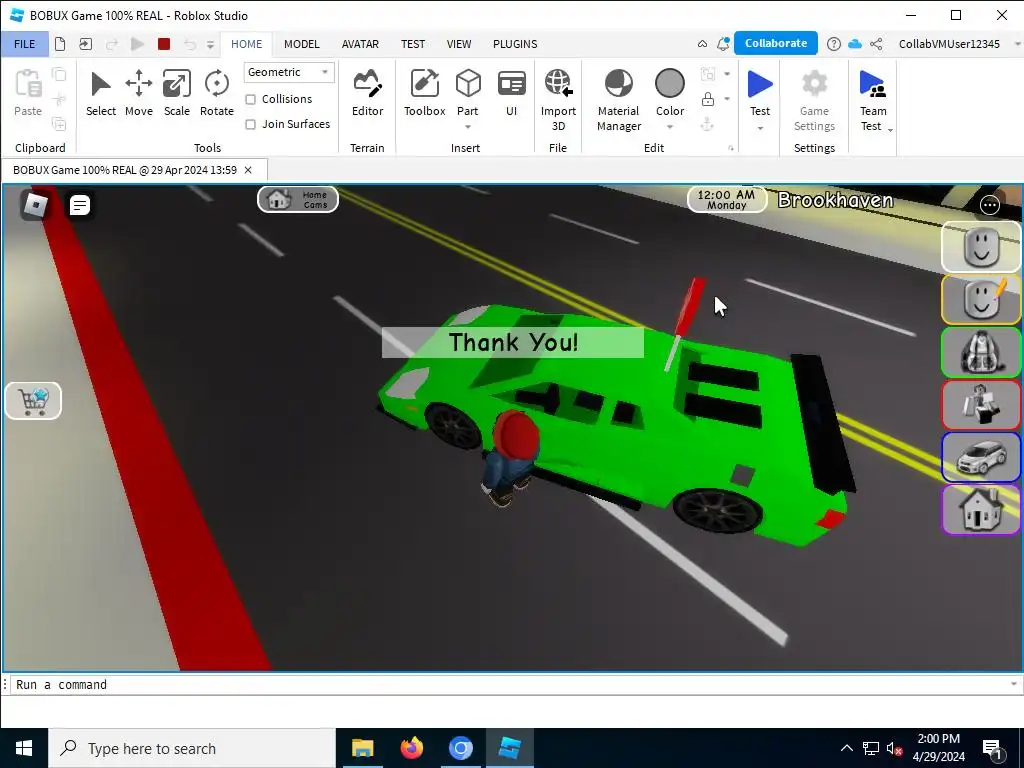Click the Test play icon
This screenshot has height=768, width=1024.
(760, 85)
